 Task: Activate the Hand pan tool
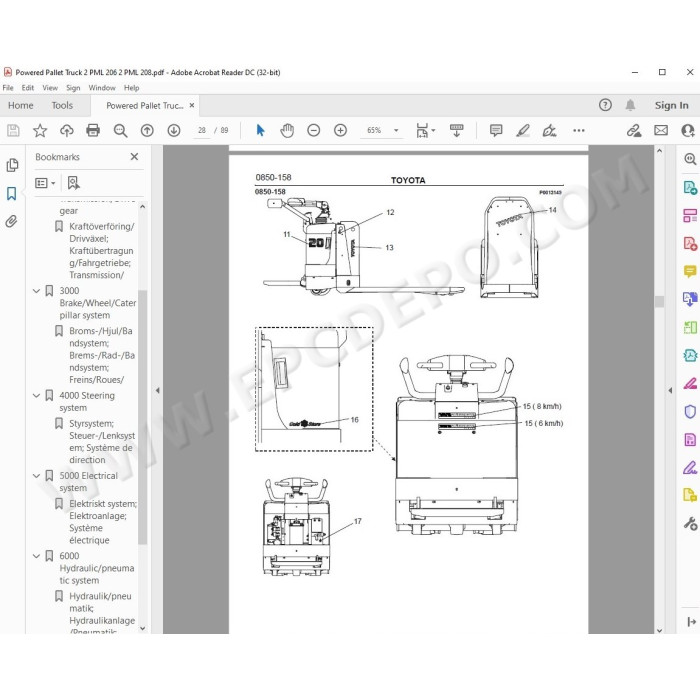287,130
